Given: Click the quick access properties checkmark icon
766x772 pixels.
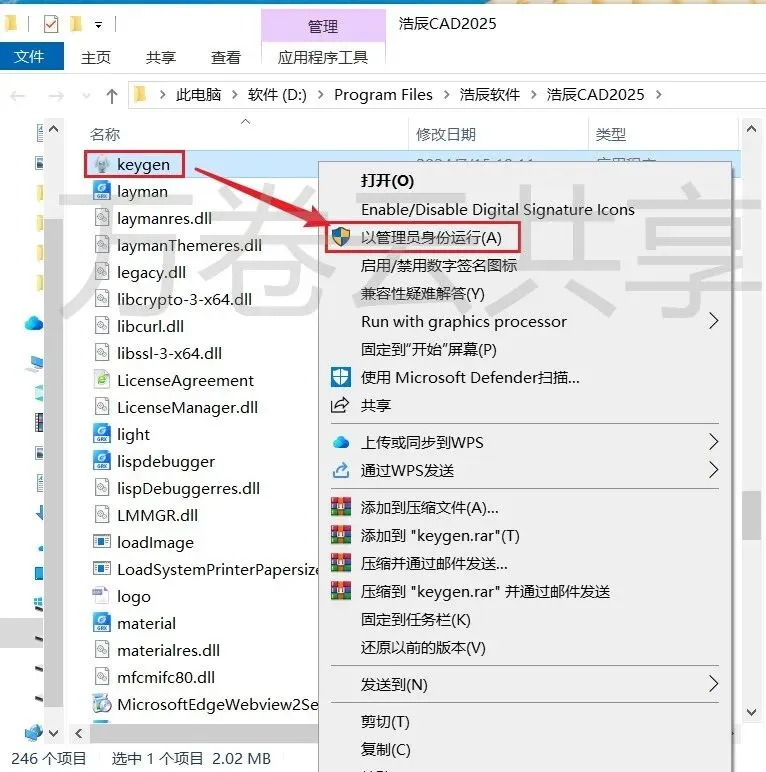Looking at the screenshot, I should [x=51, y=24].
